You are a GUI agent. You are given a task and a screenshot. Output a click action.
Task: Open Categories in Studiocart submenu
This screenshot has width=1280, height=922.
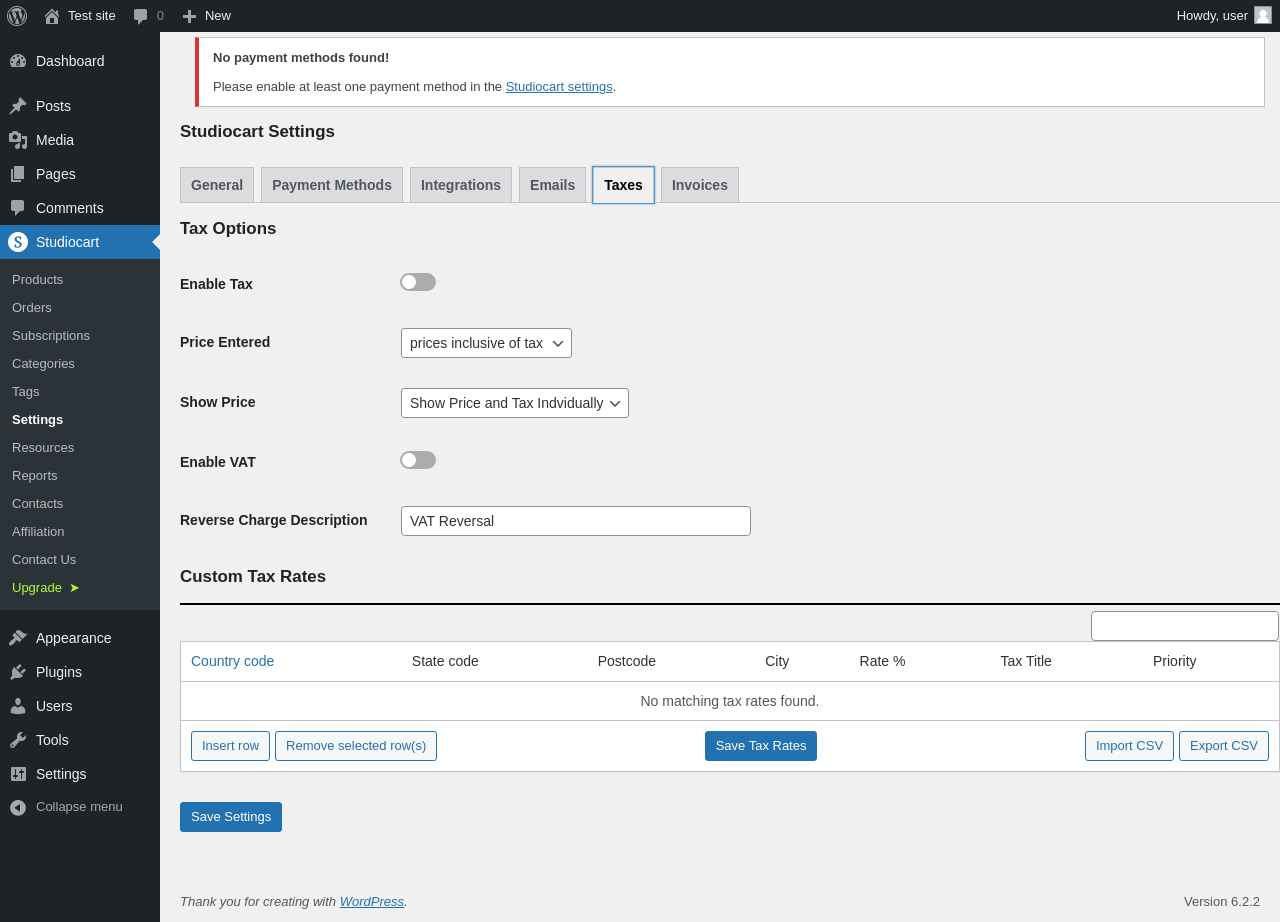pyautogui.click(x=43, y=364)
